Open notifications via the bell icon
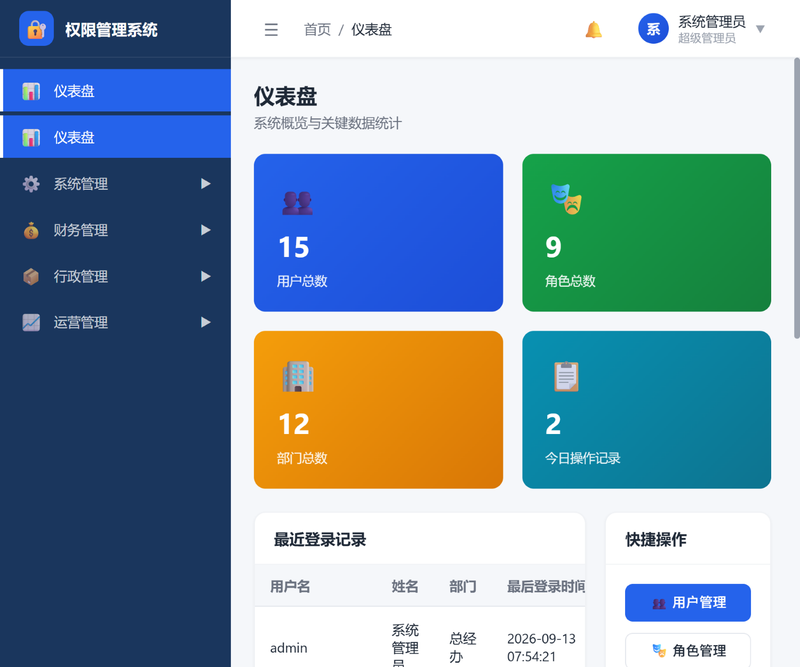 click(593, 30)
